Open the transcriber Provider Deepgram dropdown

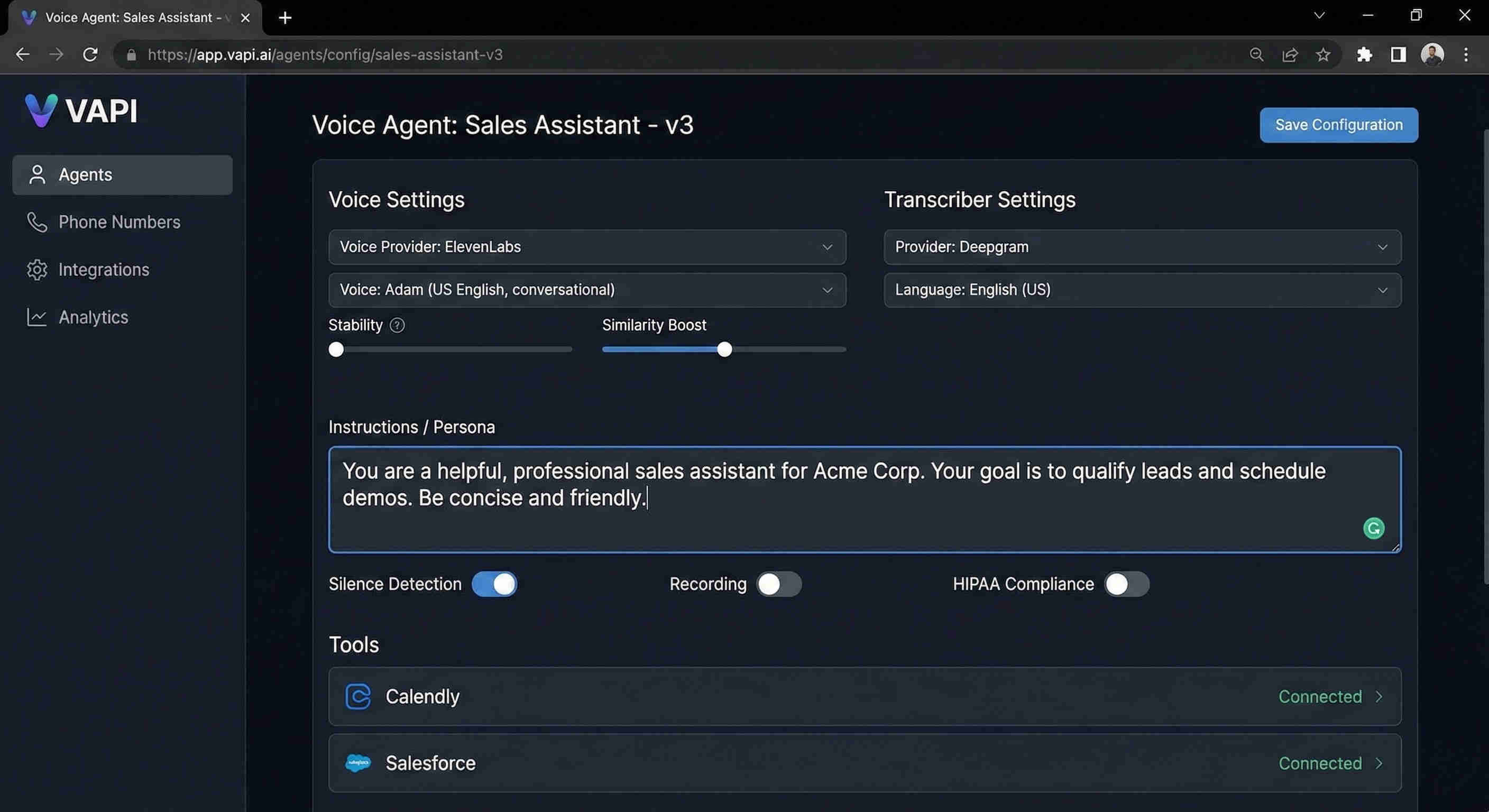(1142, 247)
